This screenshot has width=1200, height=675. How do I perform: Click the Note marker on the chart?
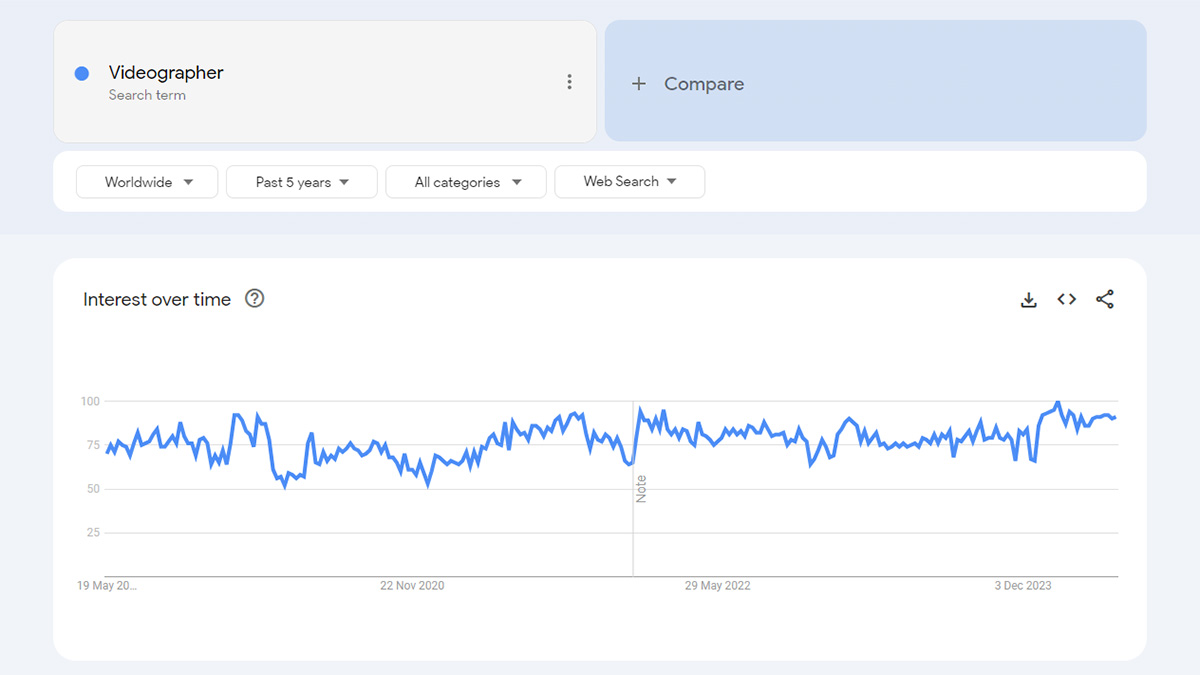[x=641, y=489]
